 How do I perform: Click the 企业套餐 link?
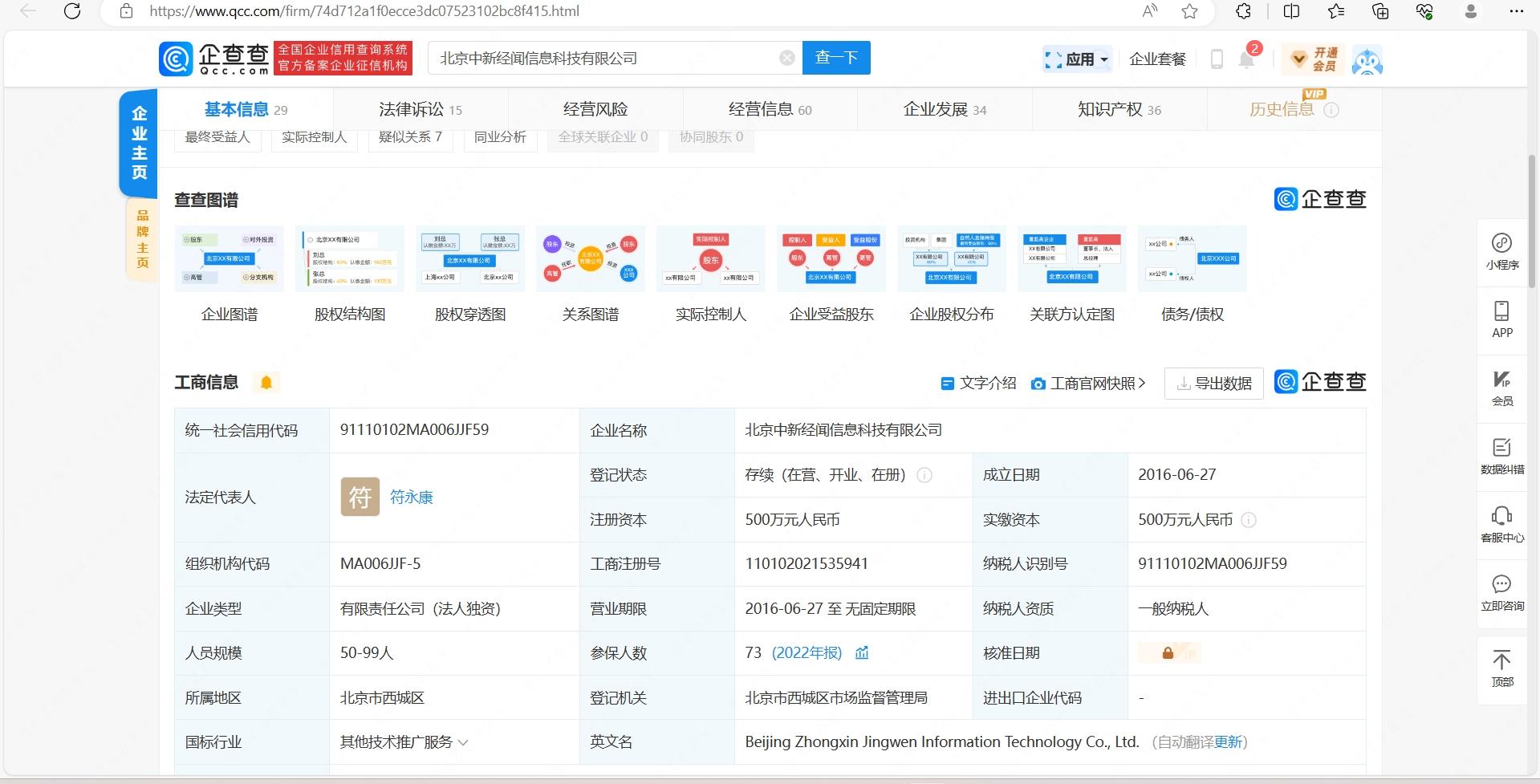[1157, 59]
